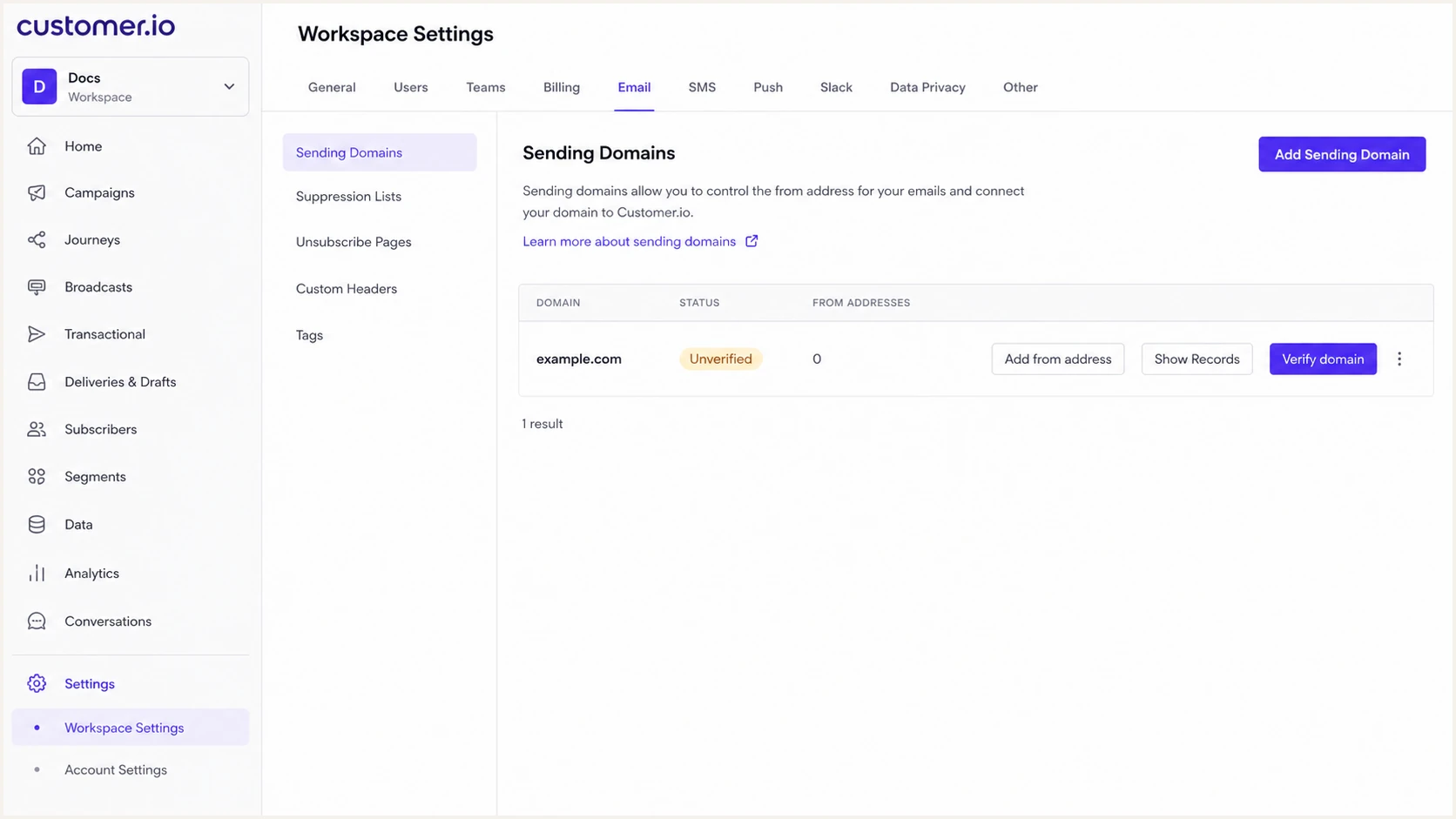Viewport: 1456px width, 819px height.
Task: Click the Journeys share-node icon
Action: (37, 240)
